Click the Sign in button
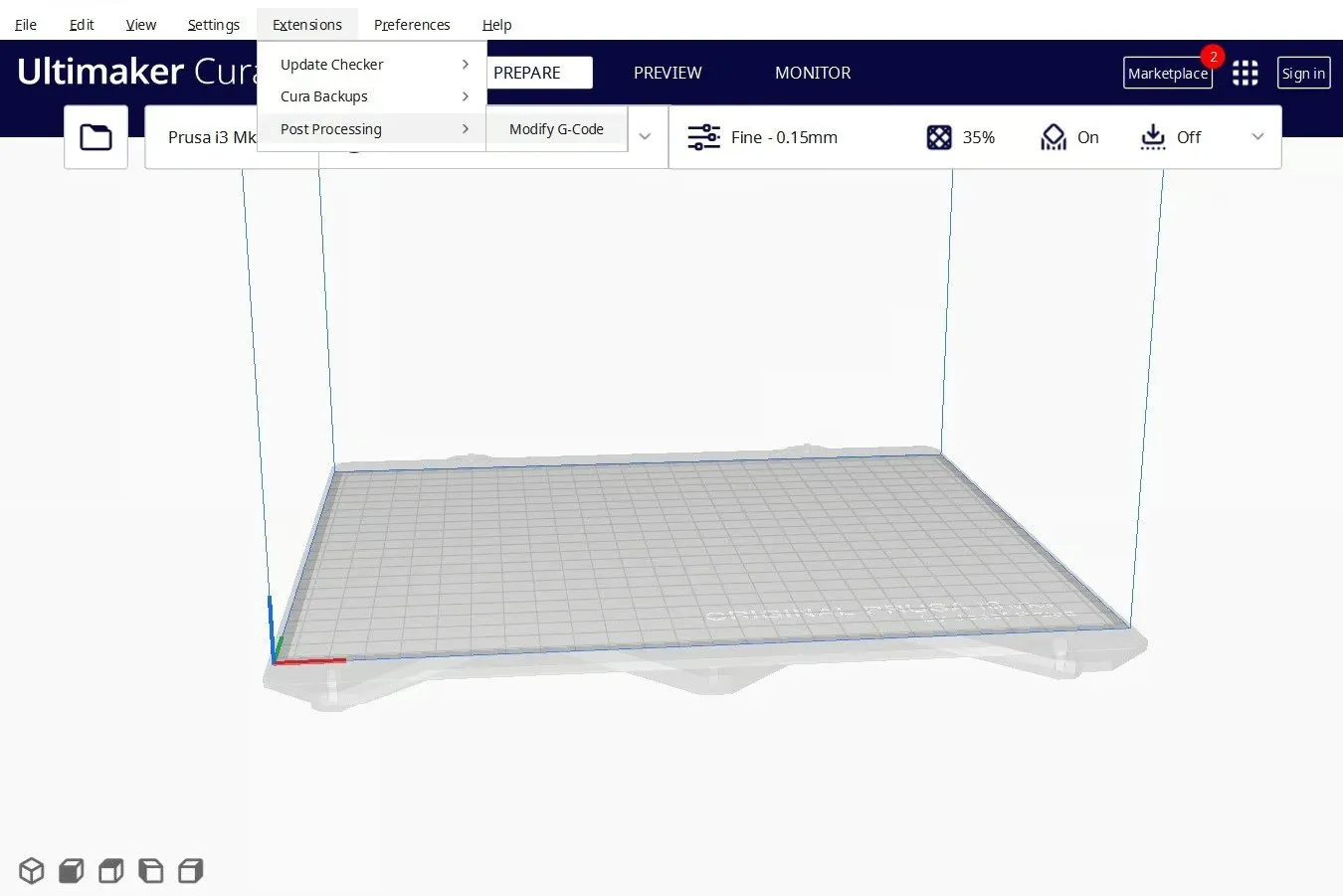 (x=1303, y=73)
